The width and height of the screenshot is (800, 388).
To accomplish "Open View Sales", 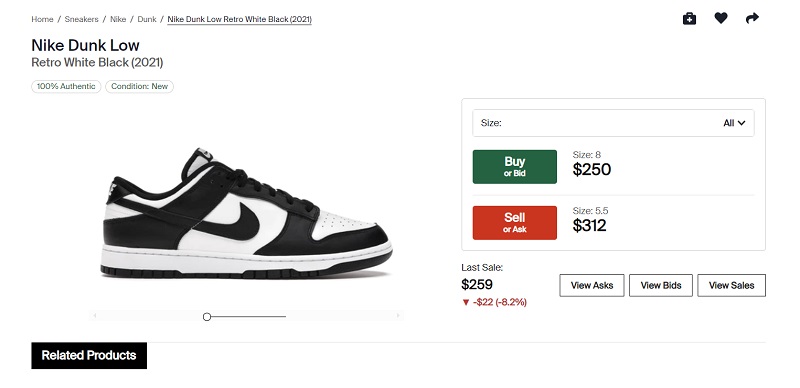I will tap(731, 285).
